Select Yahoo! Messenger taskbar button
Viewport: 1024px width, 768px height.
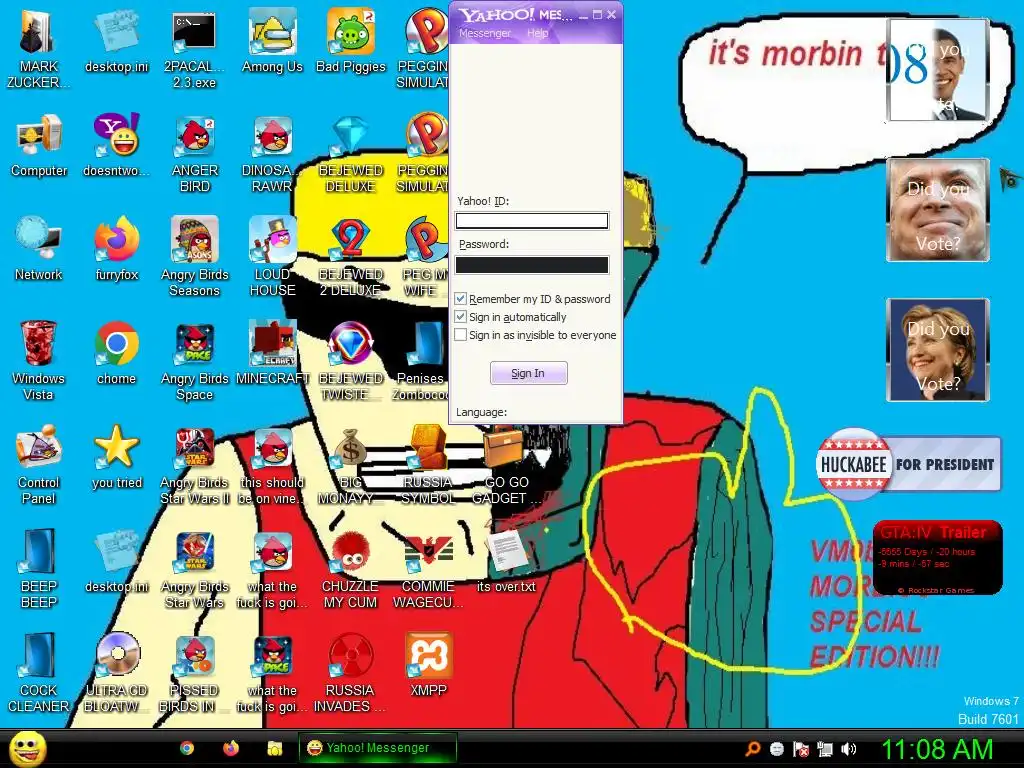coord(377,748)
